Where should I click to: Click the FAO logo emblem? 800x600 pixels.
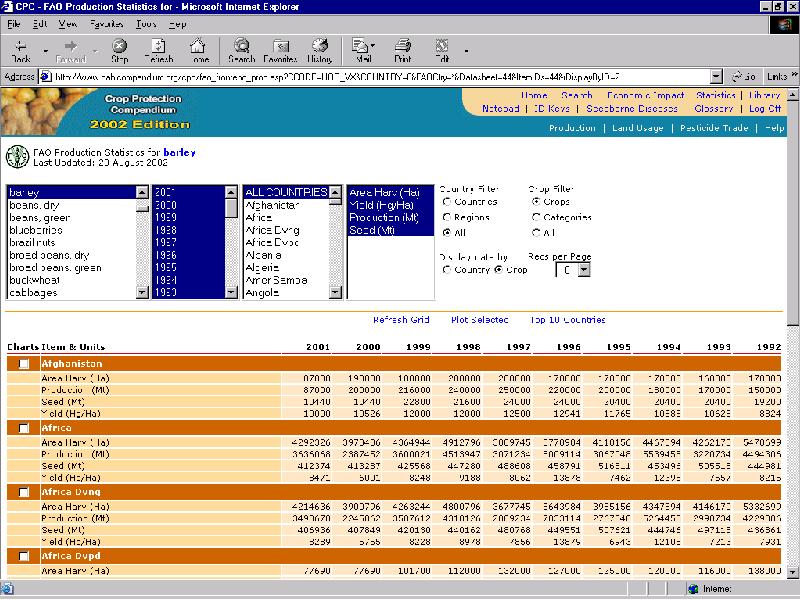pos(17,157)
